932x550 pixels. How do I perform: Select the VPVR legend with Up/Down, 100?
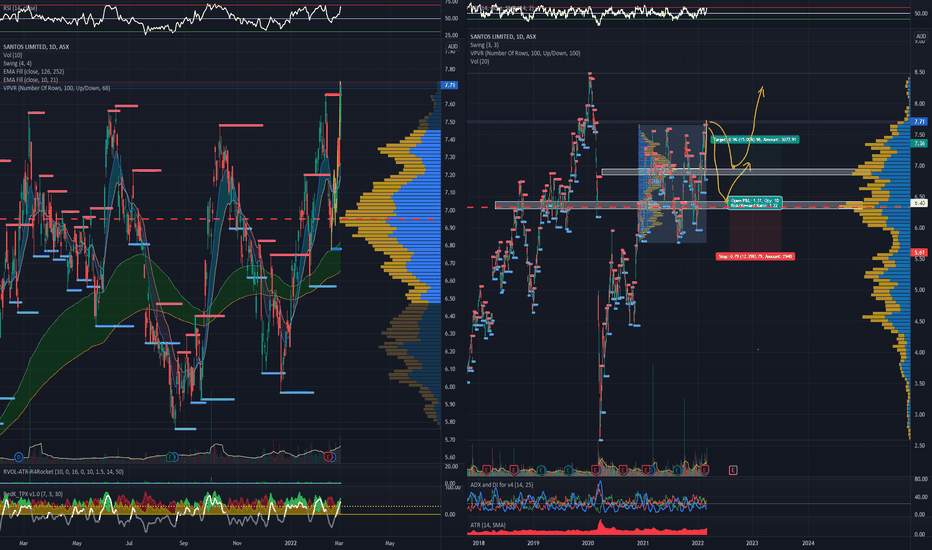(x=525, y=54)
